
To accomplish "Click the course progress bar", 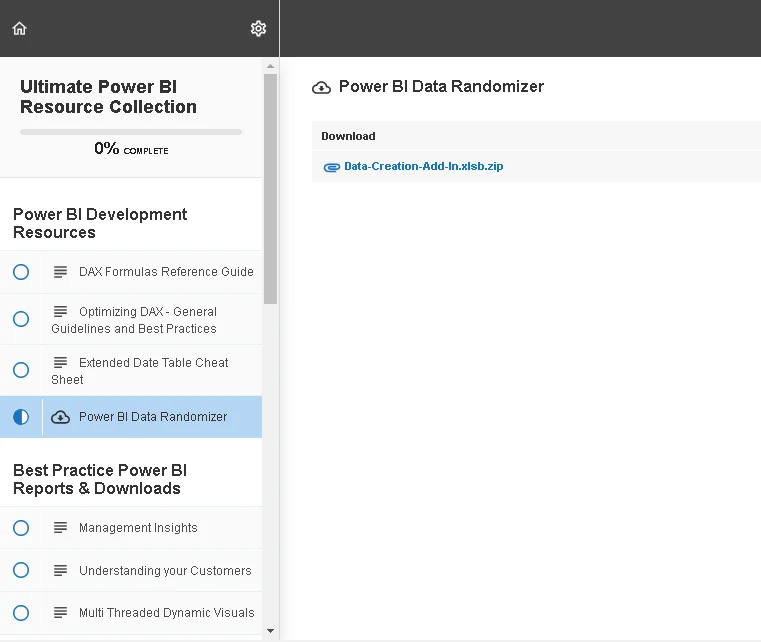I will click(131, 132).
